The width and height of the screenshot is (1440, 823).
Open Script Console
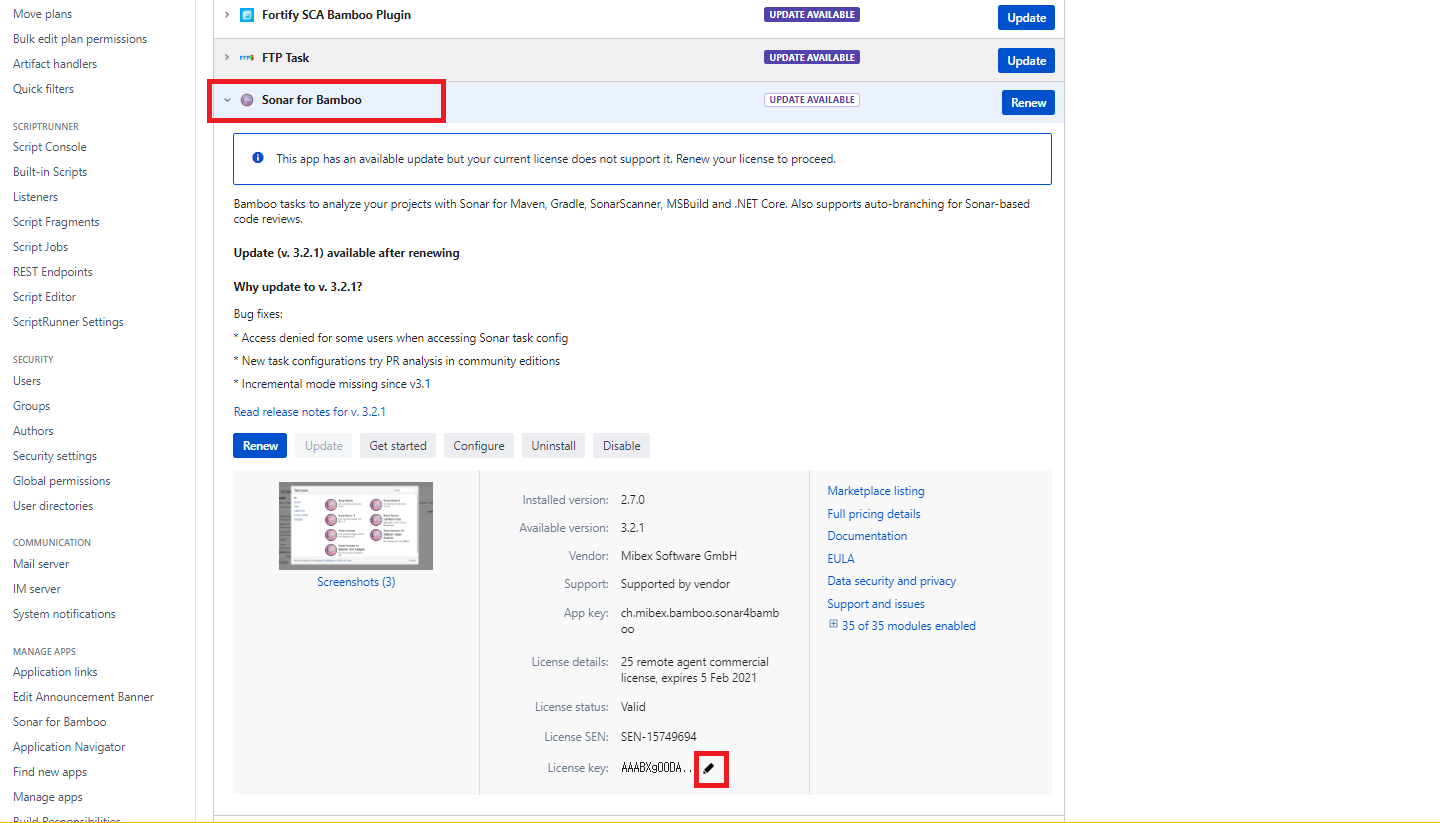tap(50, 147)
